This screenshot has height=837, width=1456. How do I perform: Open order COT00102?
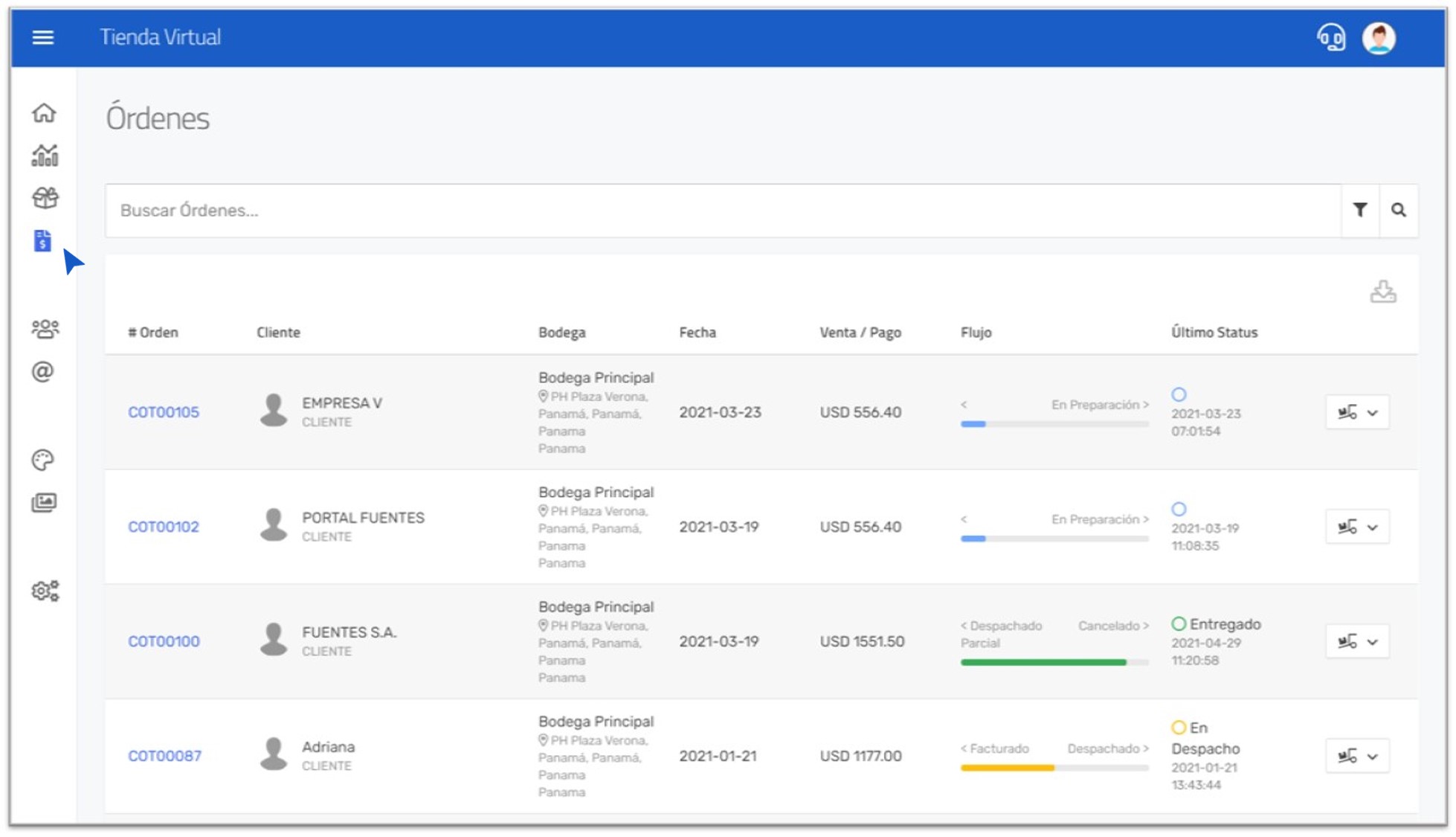point(164,527)
